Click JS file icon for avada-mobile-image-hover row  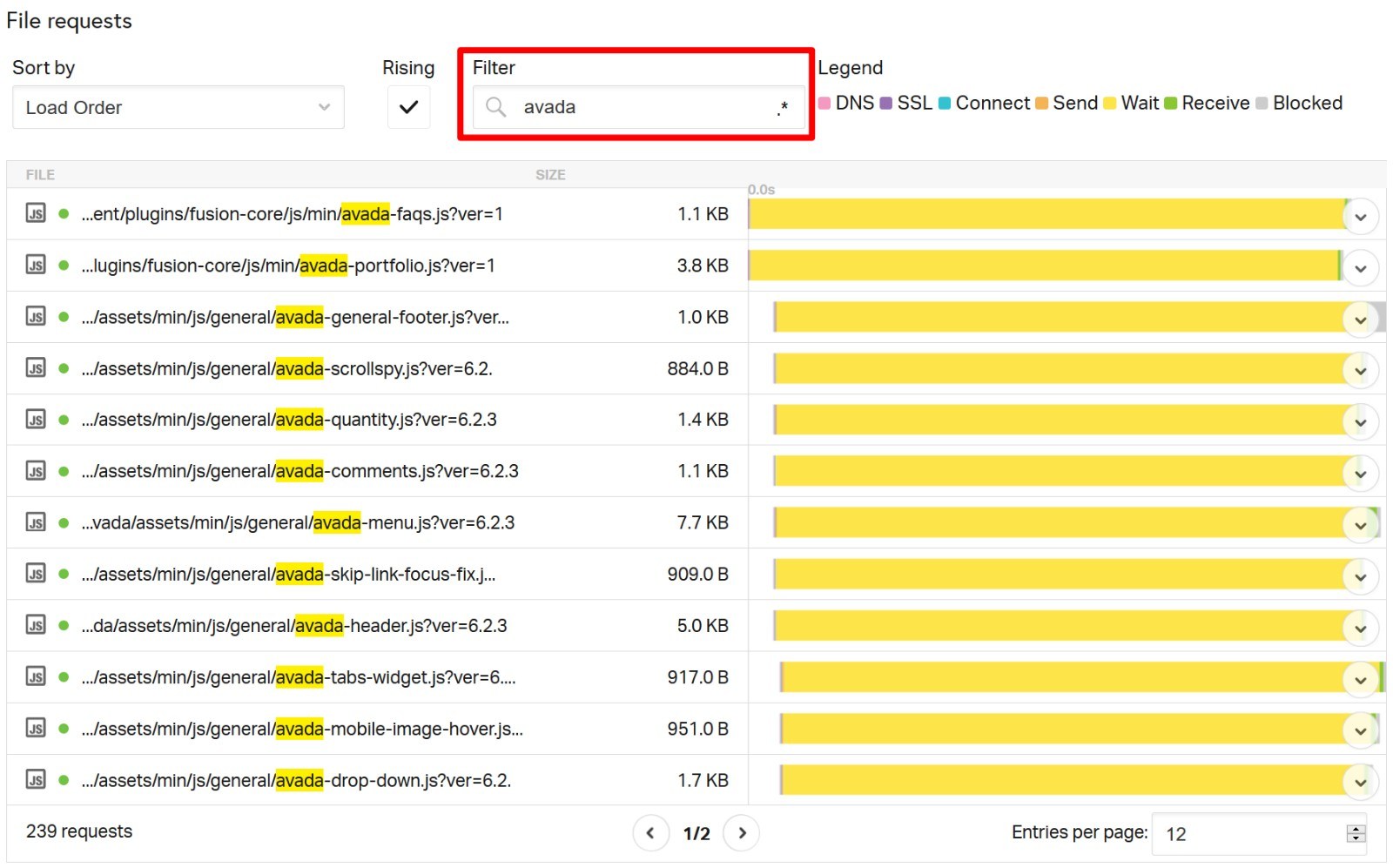36,728
